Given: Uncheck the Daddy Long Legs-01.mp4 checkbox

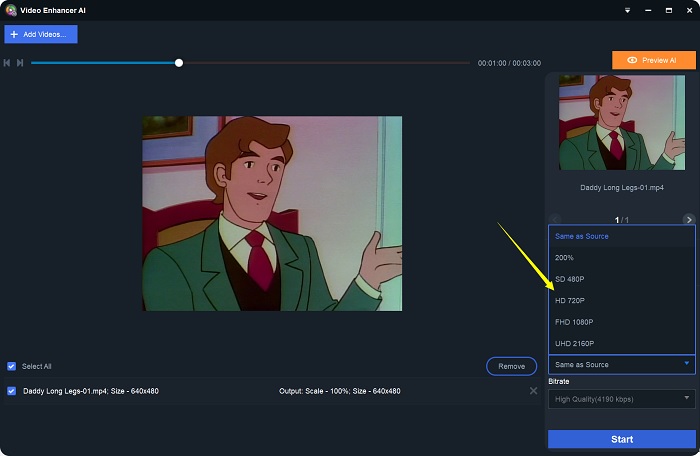Looking at the screenshot, I should 12,391.
